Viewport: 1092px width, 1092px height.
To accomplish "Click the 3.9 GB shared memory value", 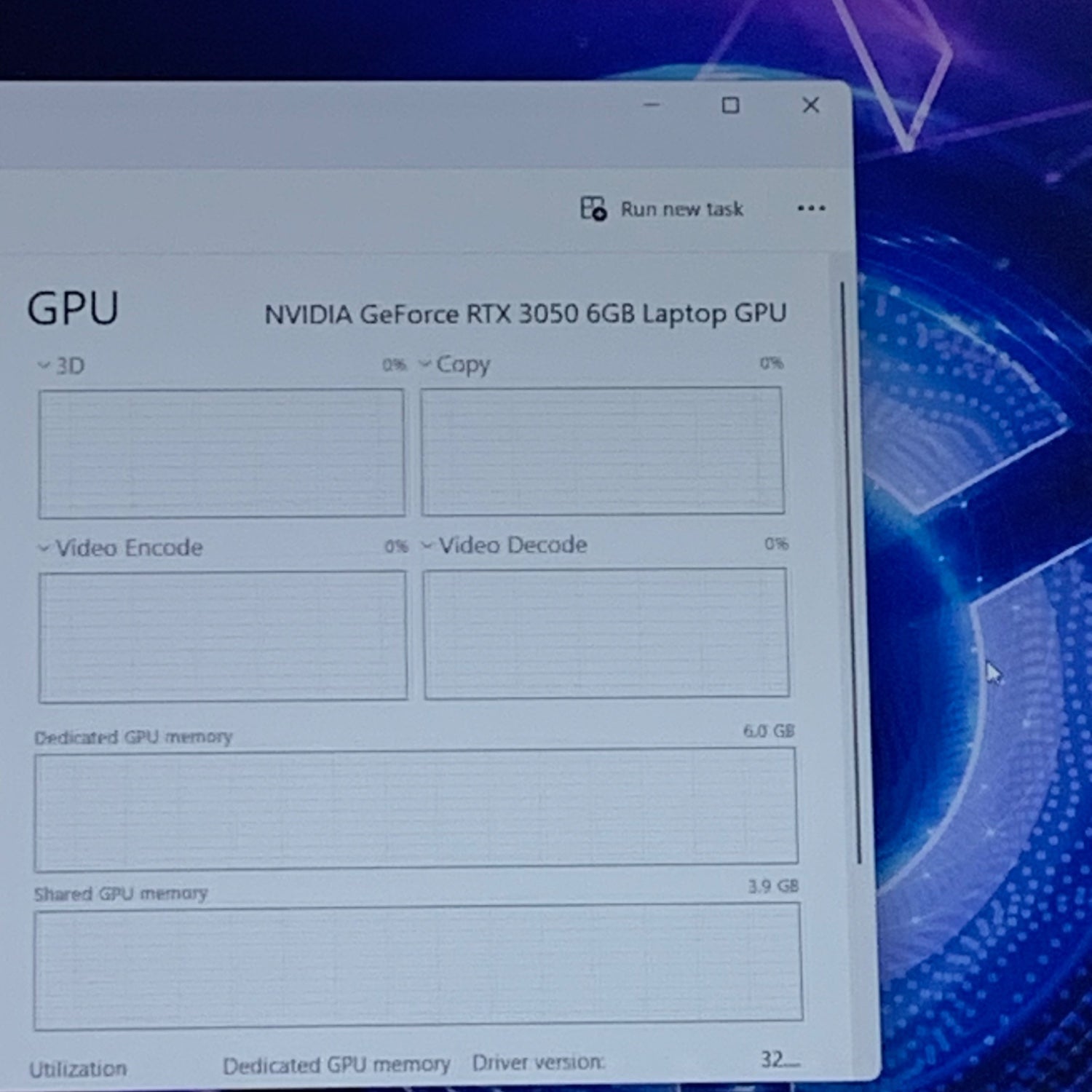I will [x=773, y=886].
